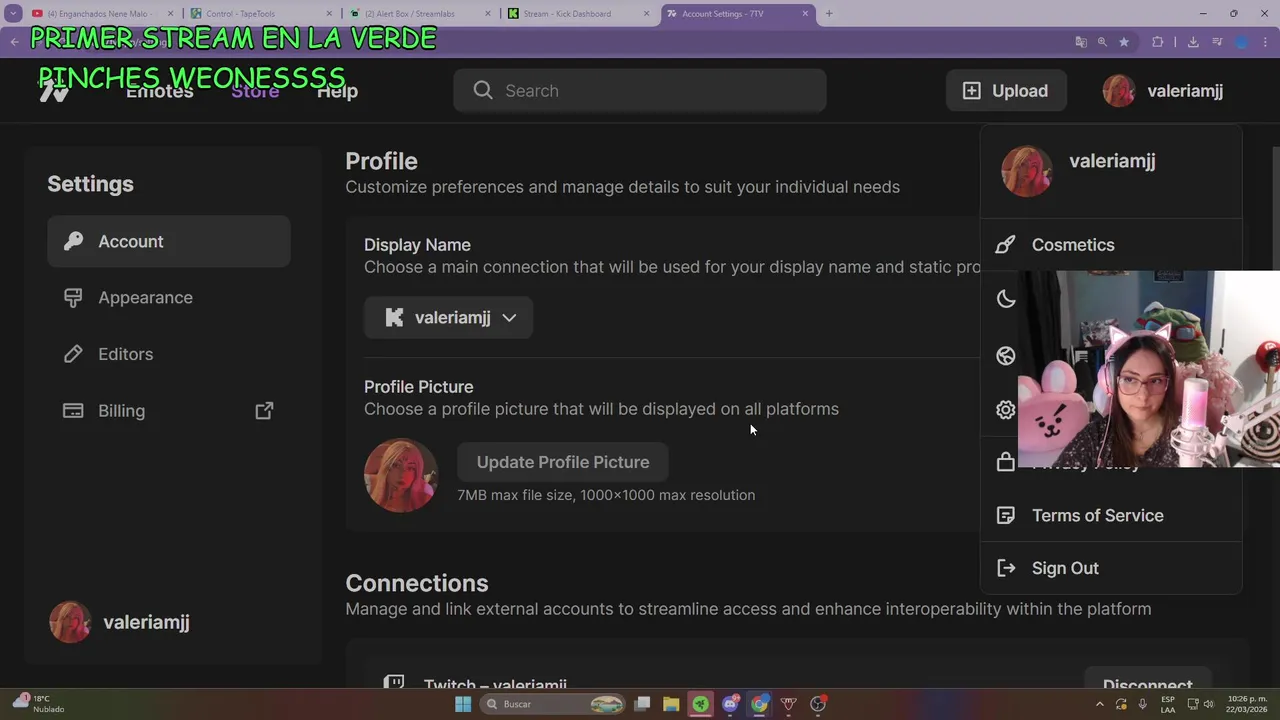Open the Account settings section
The height and width of the screenshot is (720, 1280).
point(169,241)
